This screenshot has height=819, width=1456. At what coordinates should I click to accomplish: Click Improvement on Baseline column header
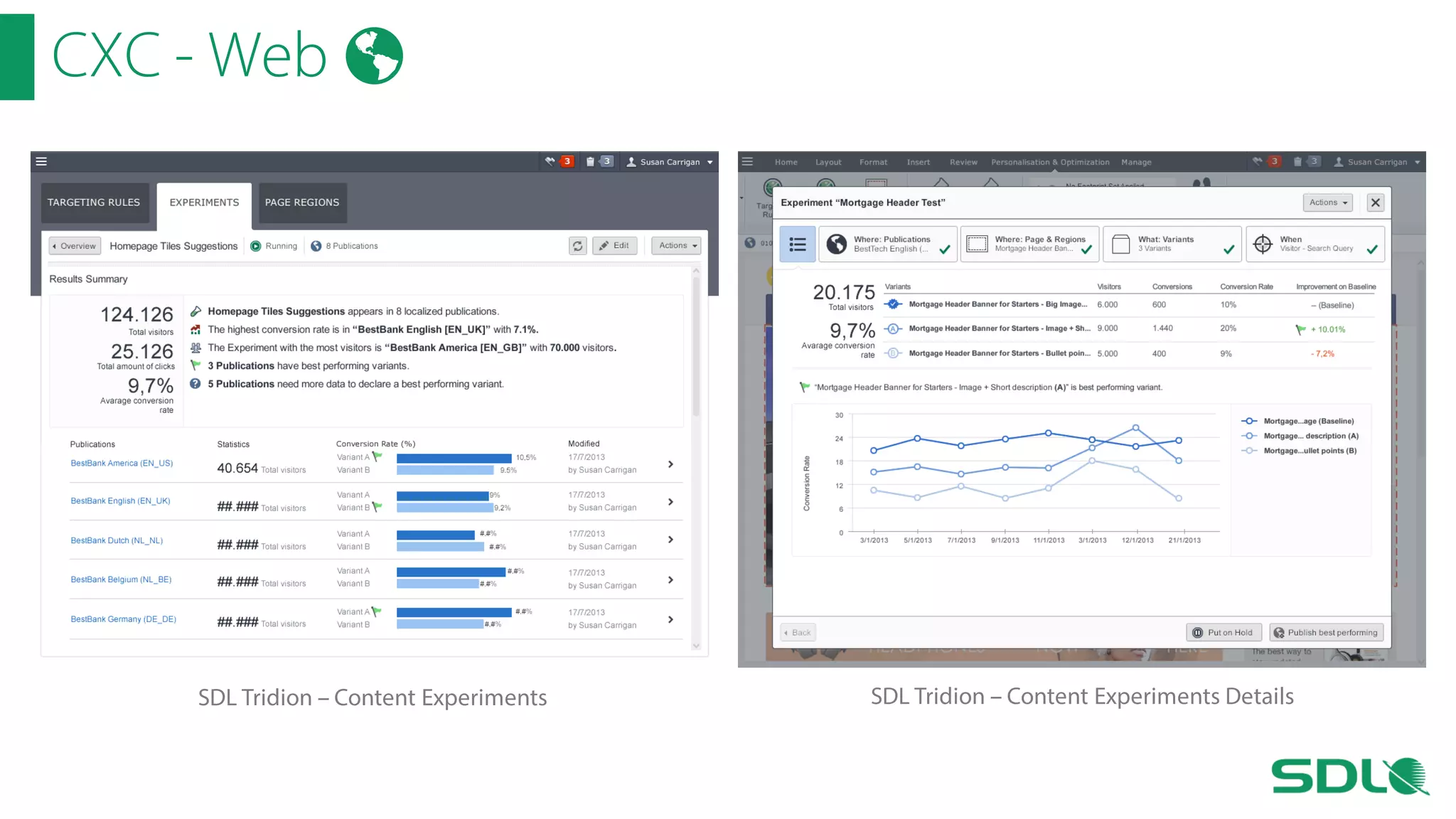[1336, 287]
